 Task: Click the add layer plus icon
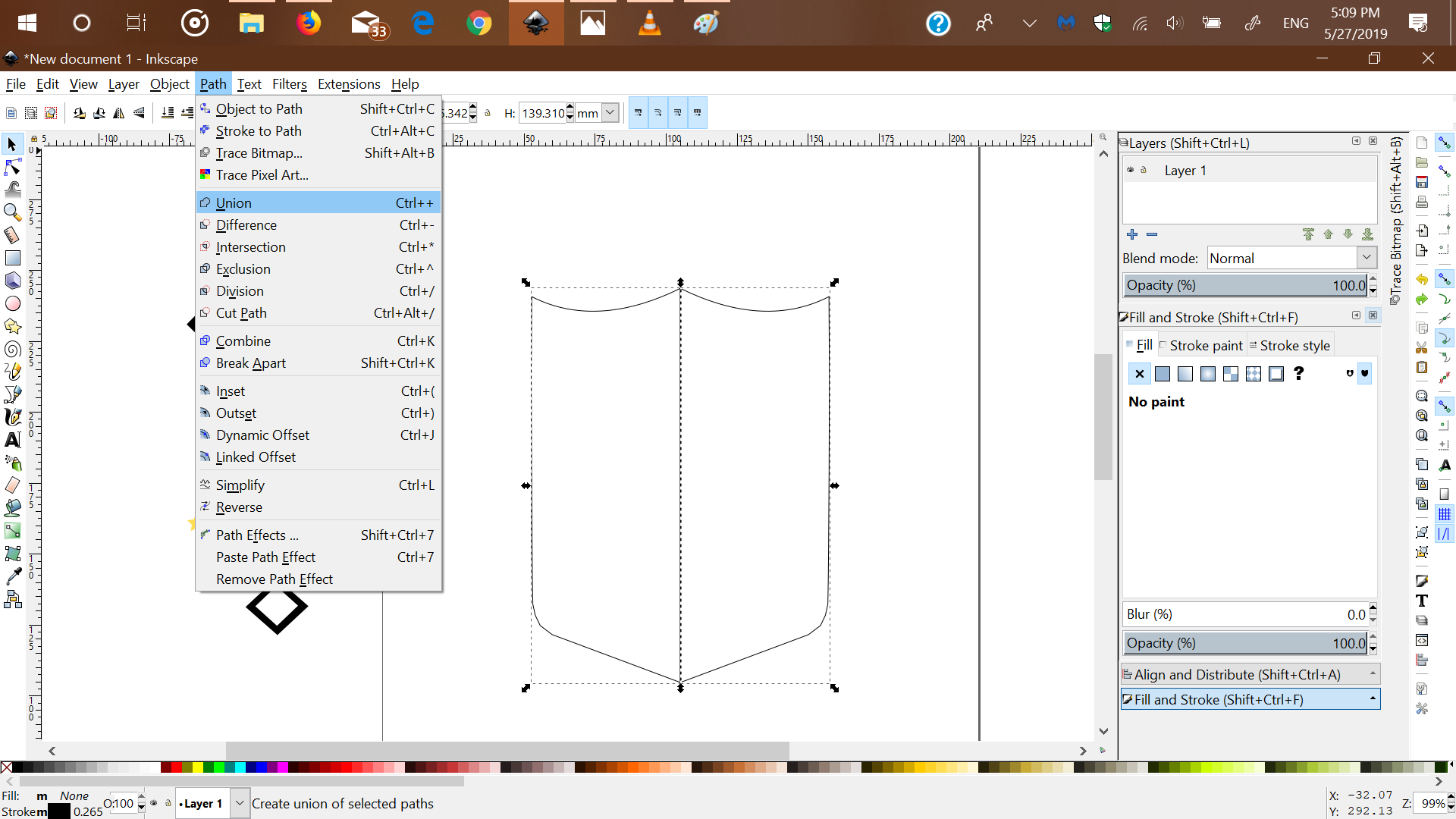point(1132,234)
